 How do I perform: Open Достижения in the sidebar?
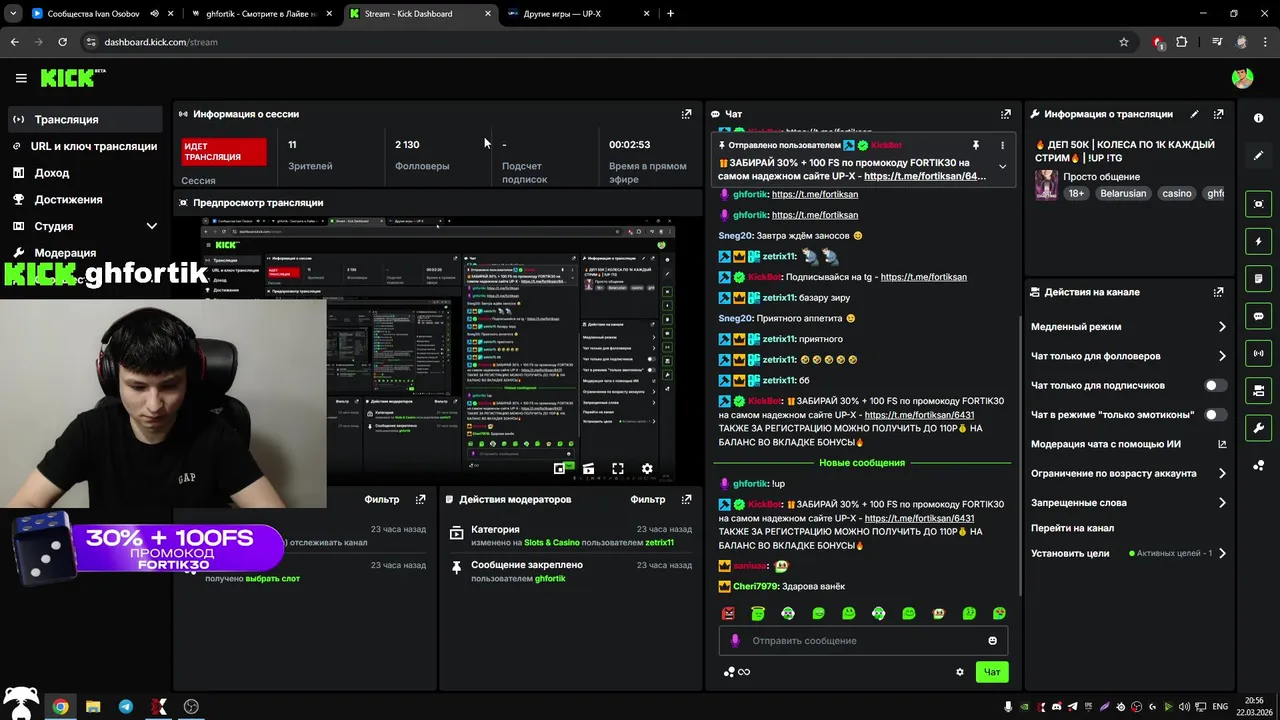85,199
